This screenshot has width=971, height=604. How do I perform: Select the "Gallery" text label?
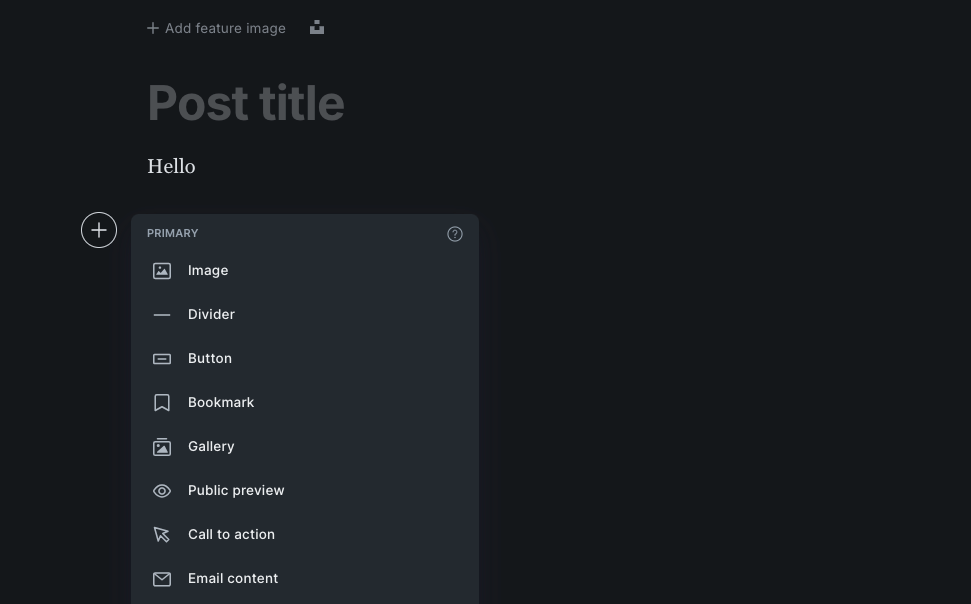[211, 447]
